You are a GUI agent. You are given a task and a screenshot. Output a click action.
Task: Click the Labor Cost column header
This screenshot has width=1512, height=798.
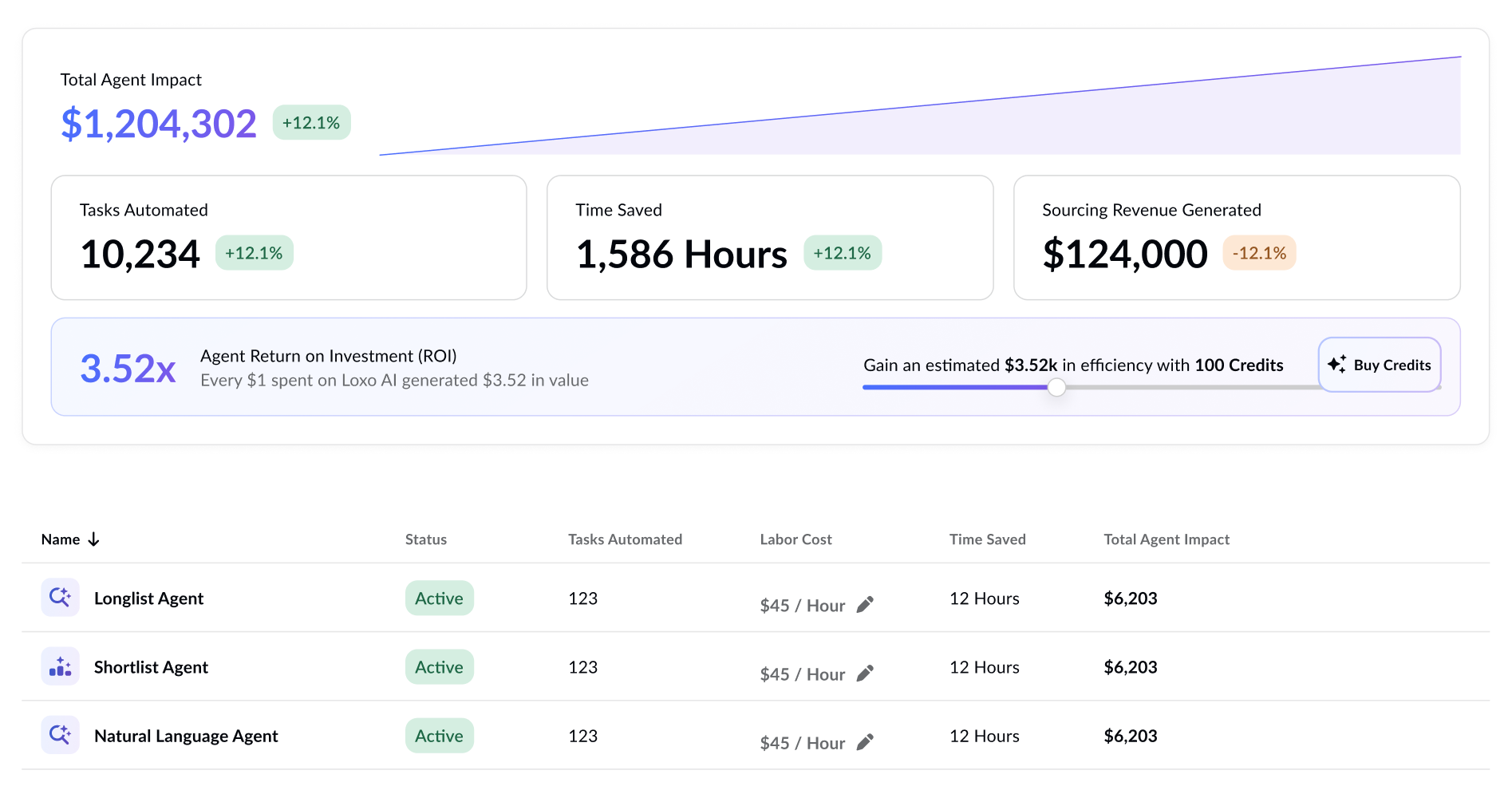pos(795,539)
